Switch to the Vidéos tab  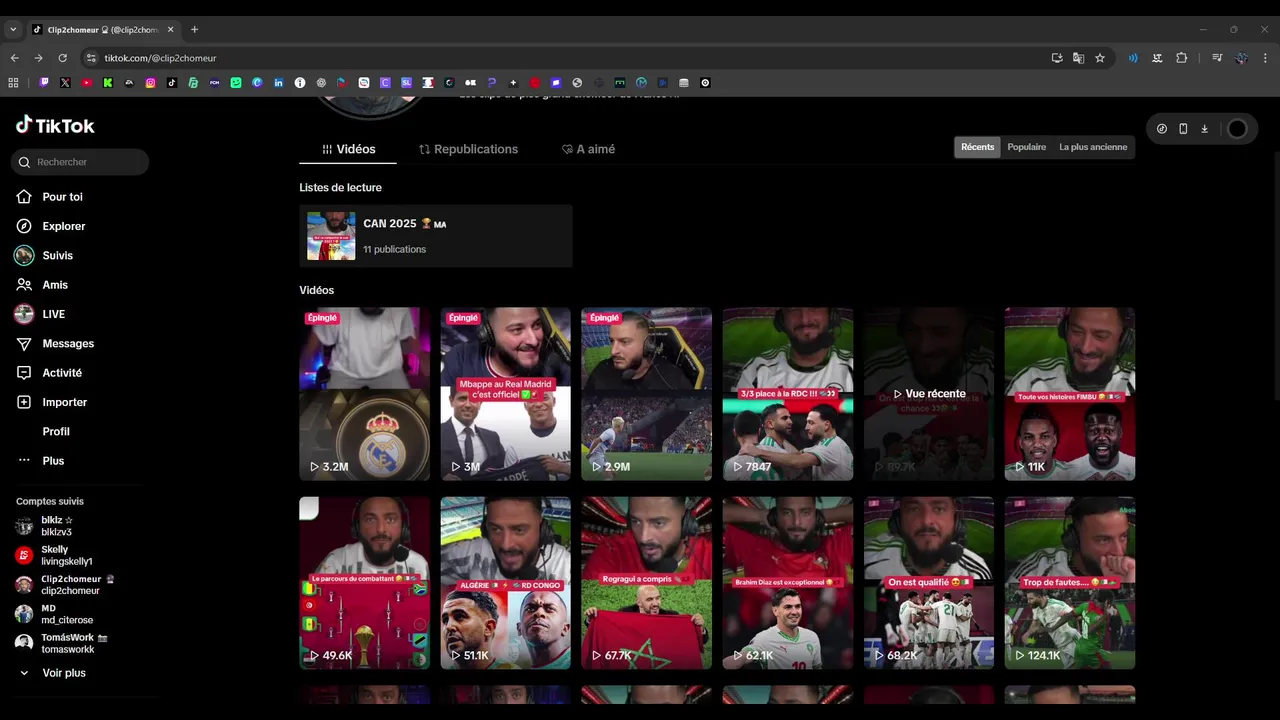pos(348,149)
